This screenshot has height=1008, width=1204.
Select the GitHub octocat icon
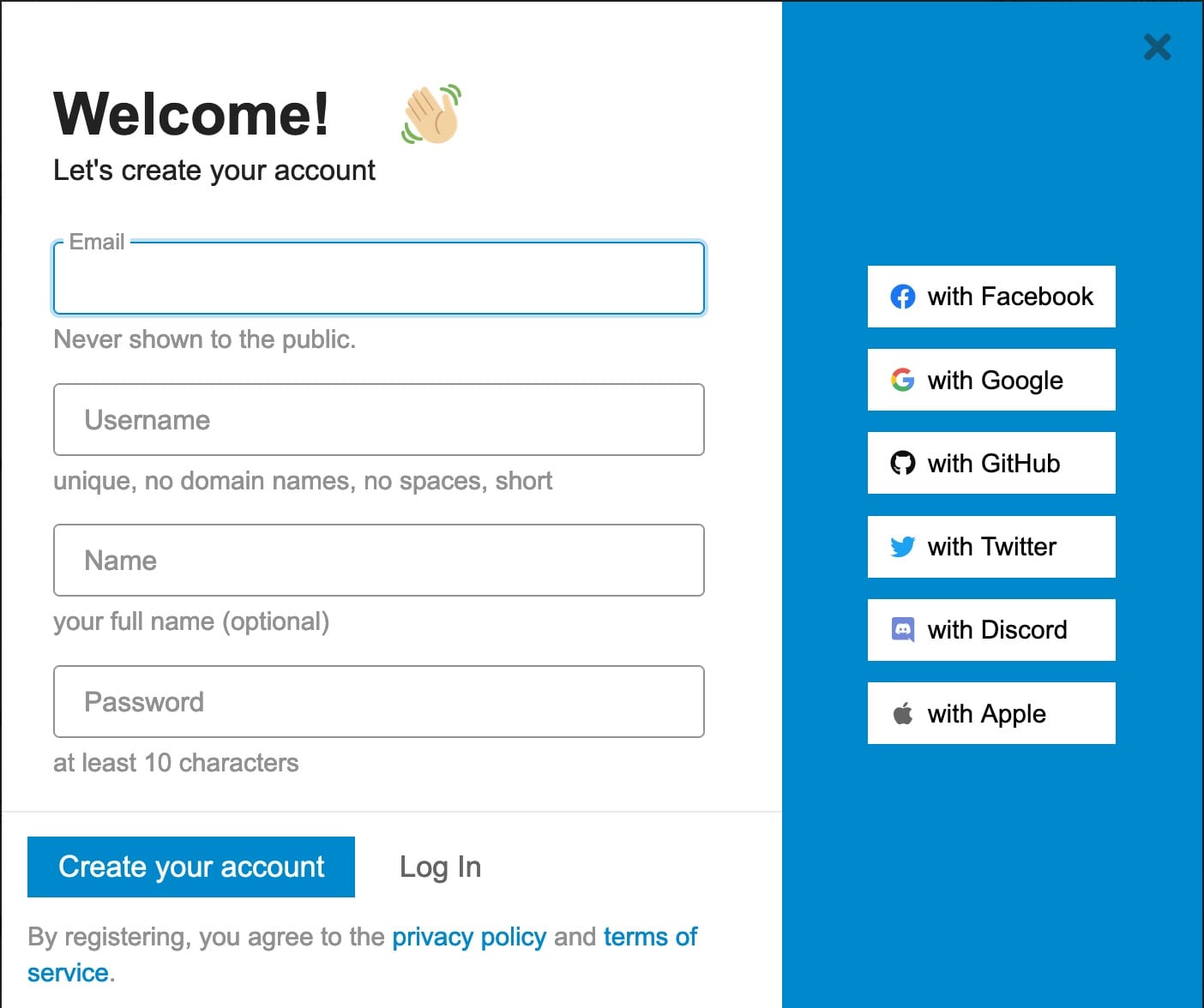pos(902,463)
